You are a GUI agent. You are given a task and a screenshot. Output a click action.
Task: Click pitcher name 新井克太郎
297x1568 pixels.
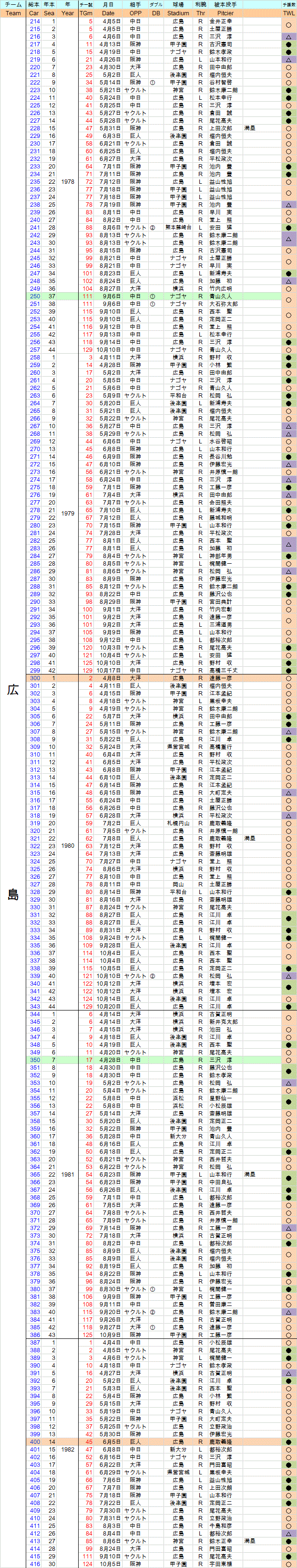(223, 1021)
